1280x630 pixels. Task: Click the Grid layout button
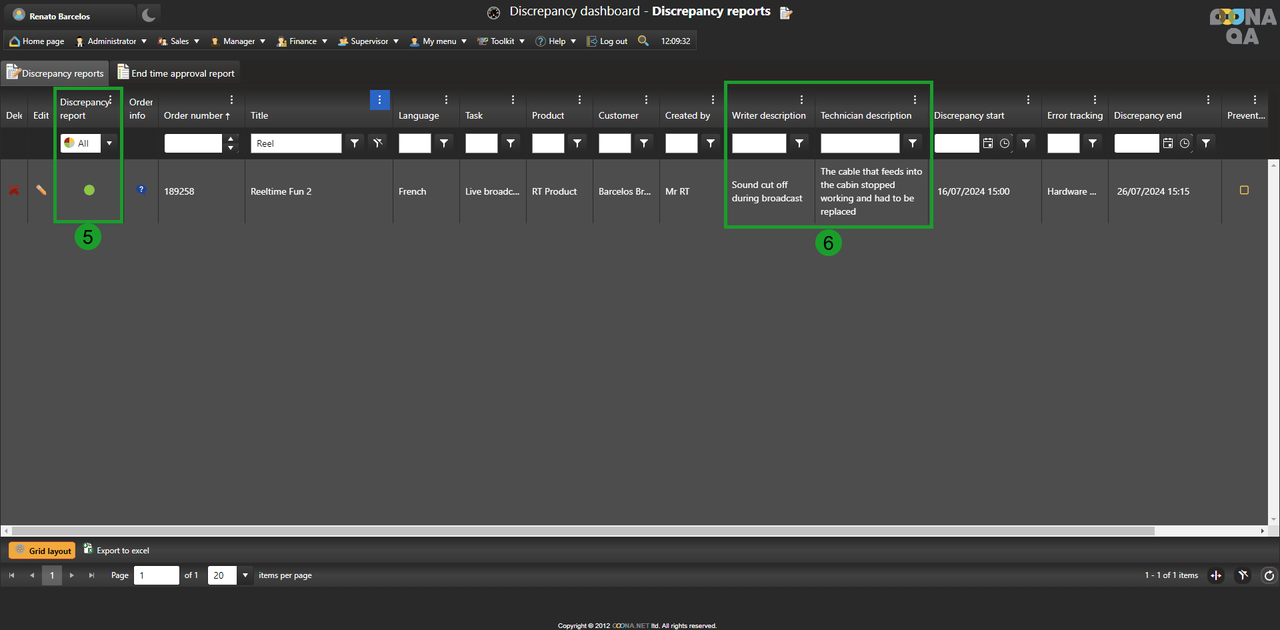pos(42,551)
